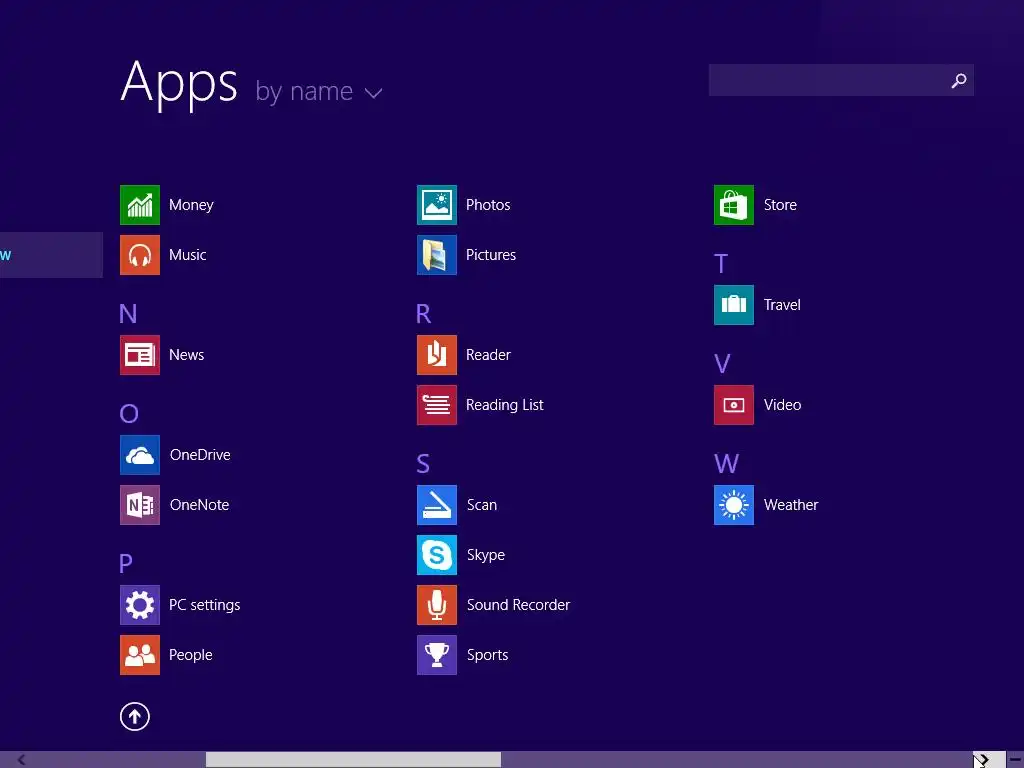This screenshot has height=768, width=1024.
Task: Click the 'OneNote' text label
Action: 199,505
